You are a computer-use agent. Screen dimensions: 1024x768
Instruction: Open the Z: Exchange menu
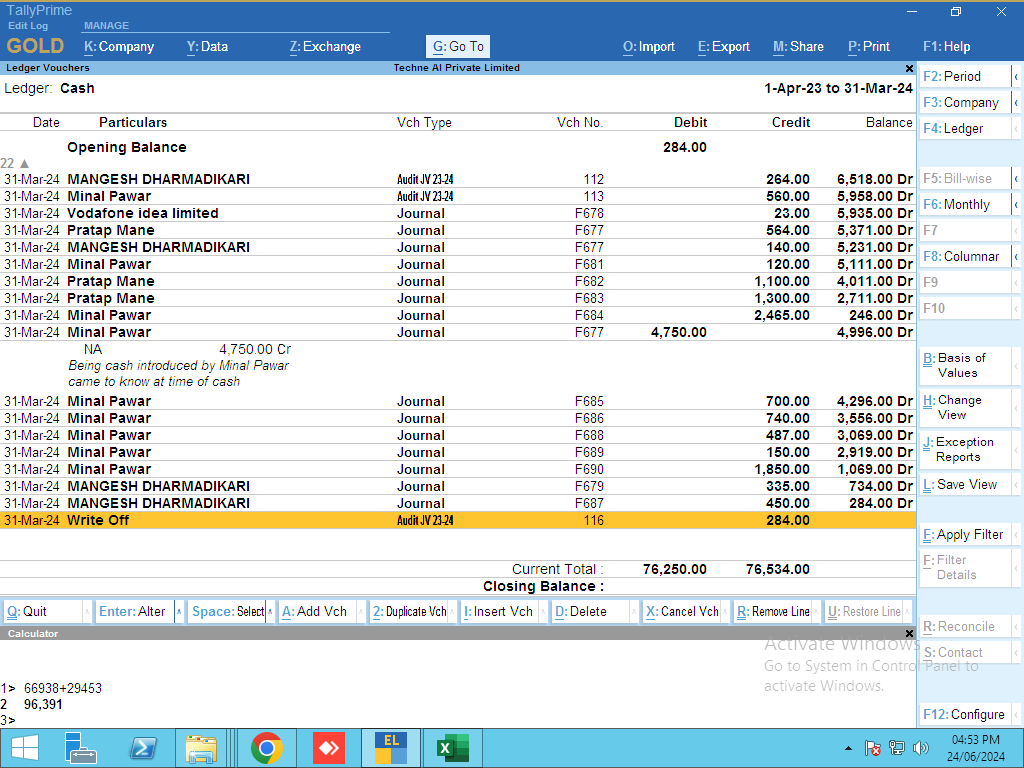click(325, 46)
